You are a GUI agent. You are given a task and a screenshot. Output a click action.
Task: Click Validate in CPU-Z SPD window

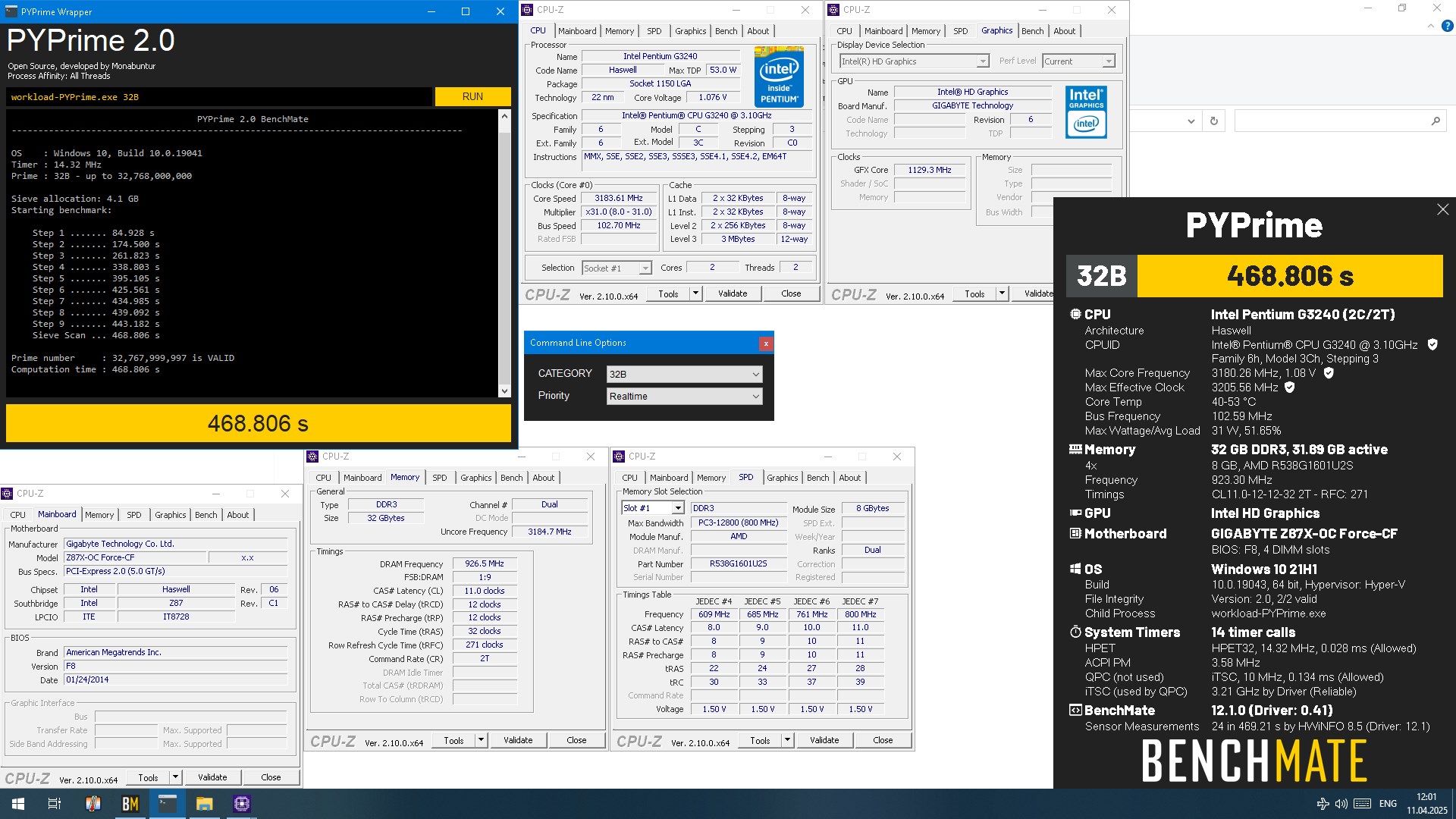[824, 741]
